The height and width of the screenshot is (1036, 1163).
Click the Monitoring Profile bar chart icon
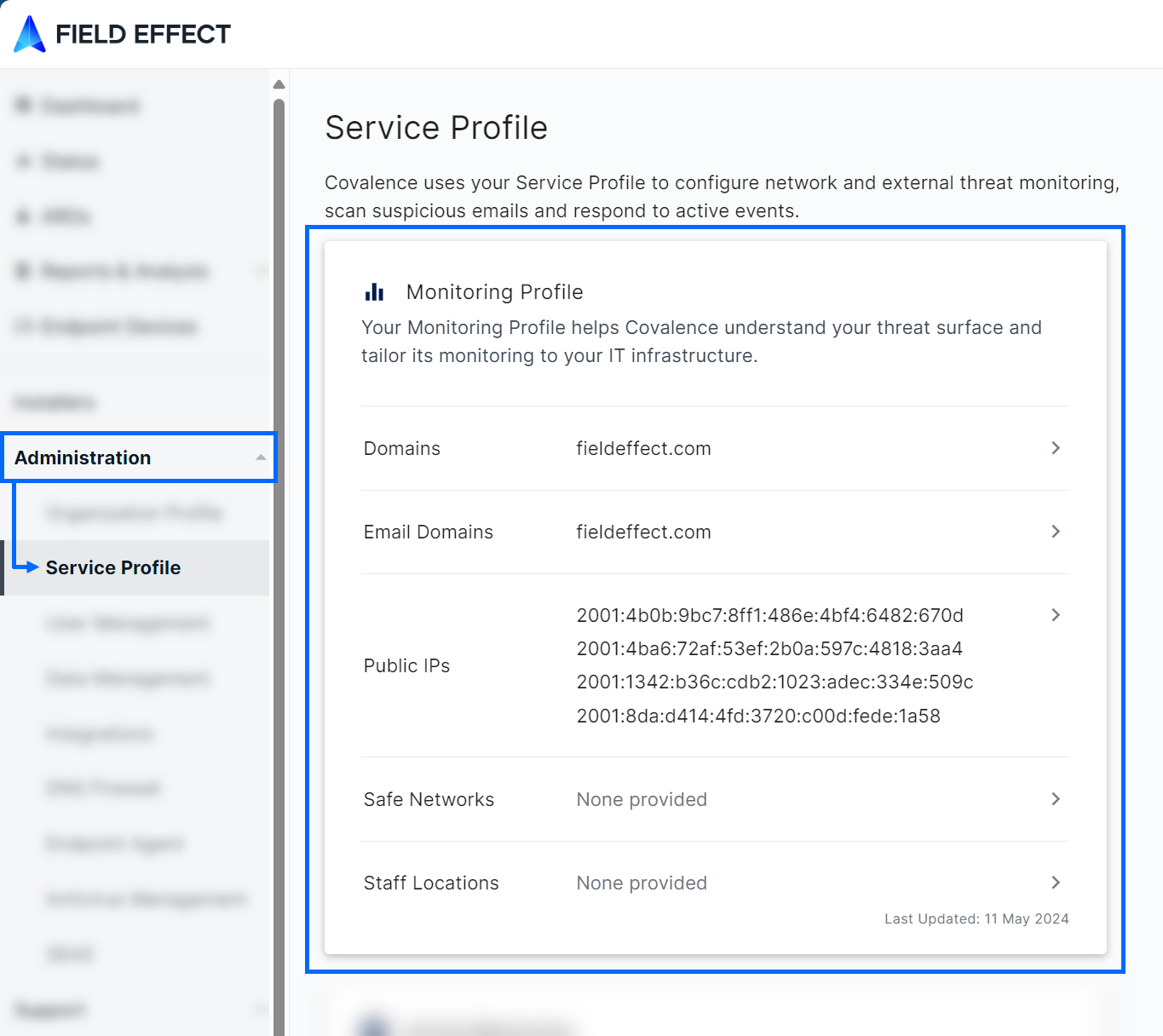pyautogui.click(x=374, y=292)
